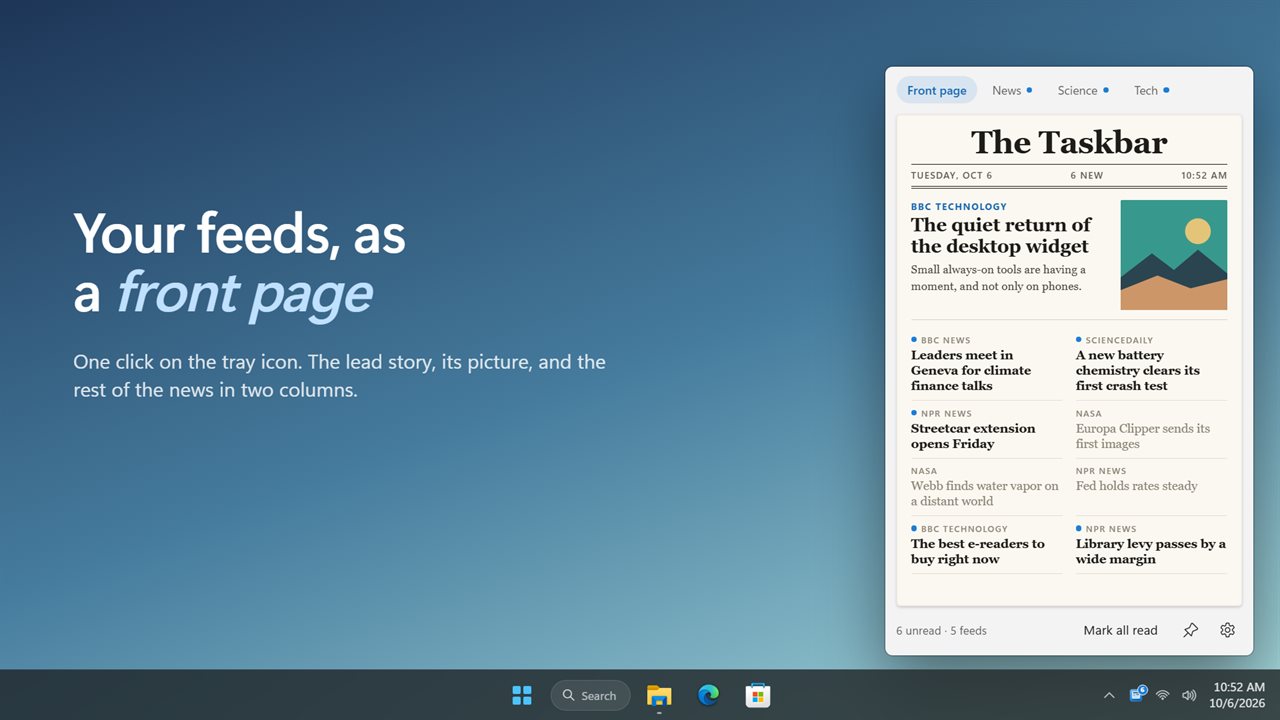This screenshot has width=1280, height=720.
Task: Open Microsoft Store from taskbar
Action: (x=757, y=695)
